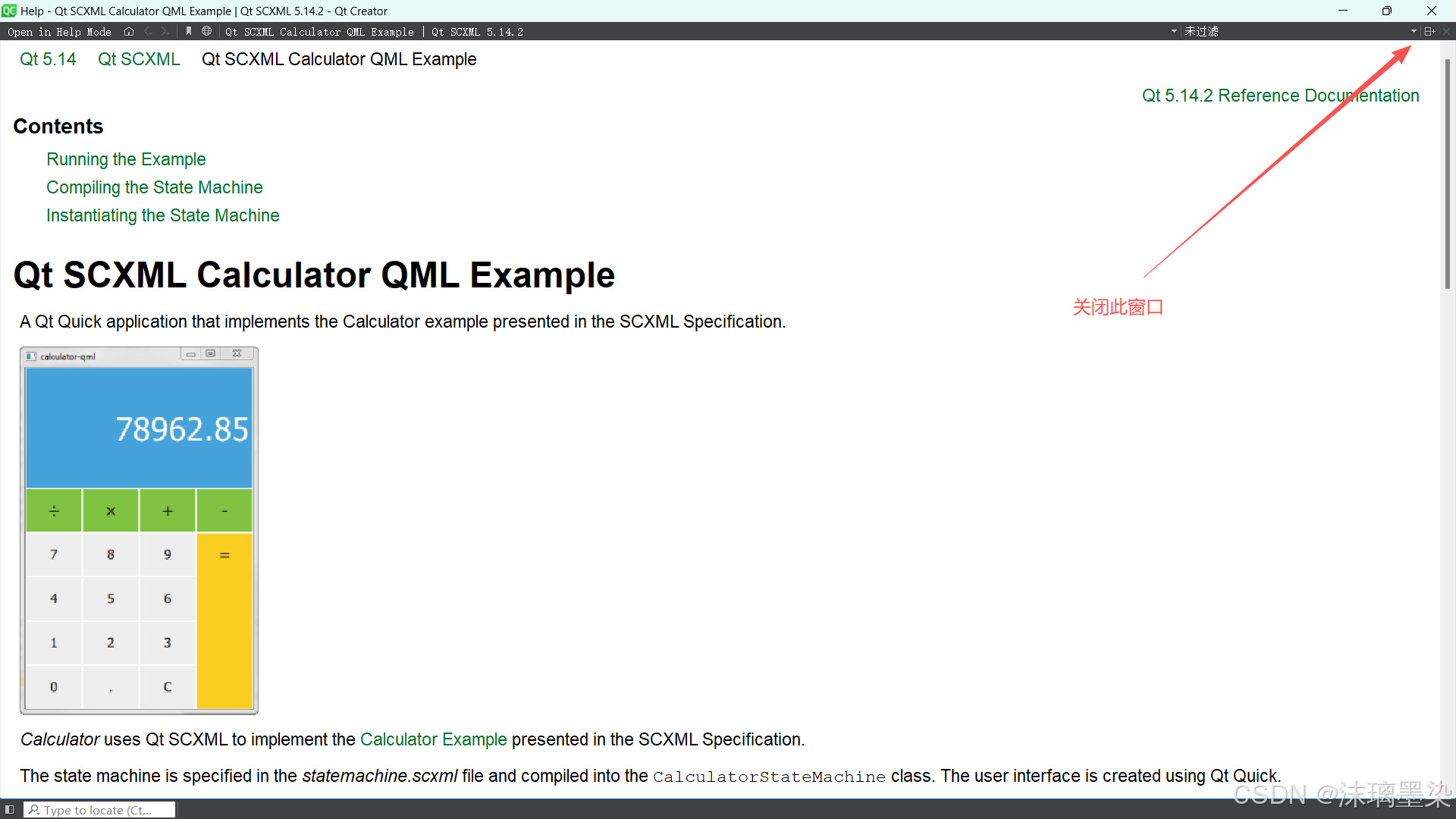
Task: Click the Type to locate input field
Action: pos(99,810)
